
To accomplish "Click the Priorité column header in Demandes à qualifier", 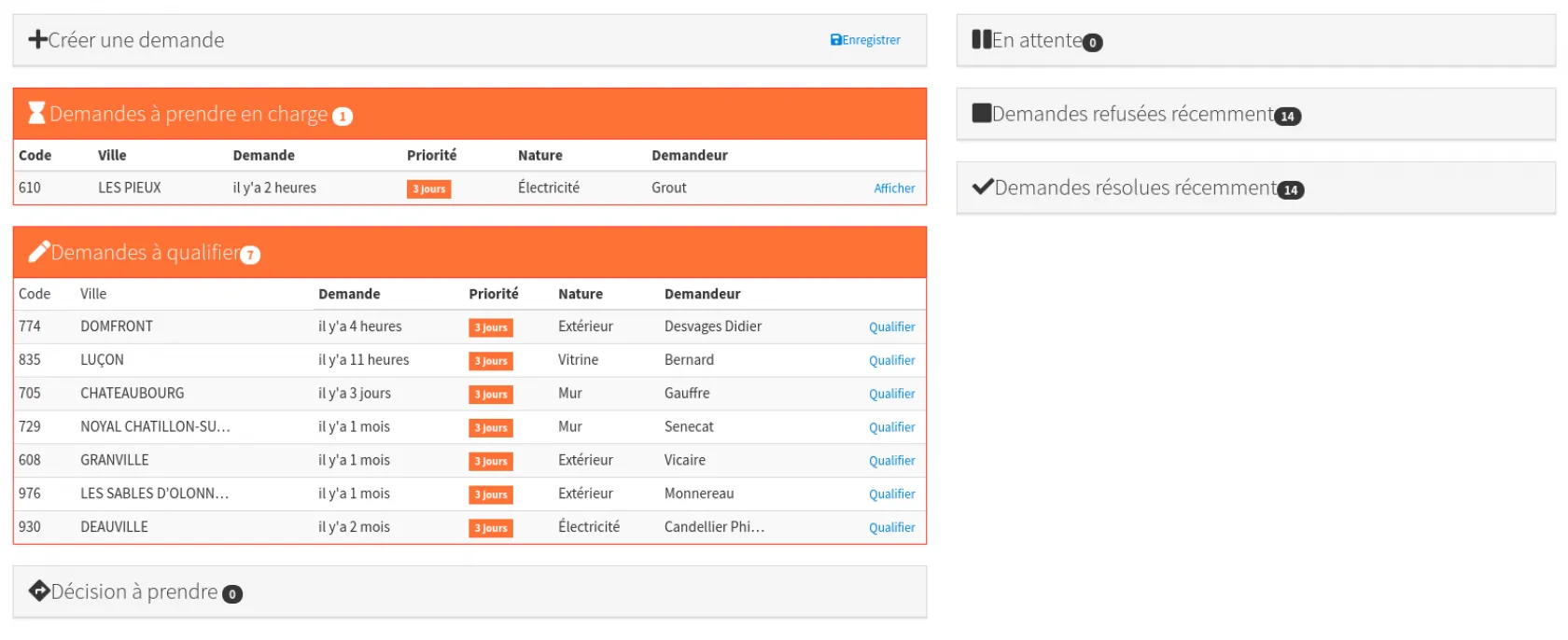I will 493,294.
